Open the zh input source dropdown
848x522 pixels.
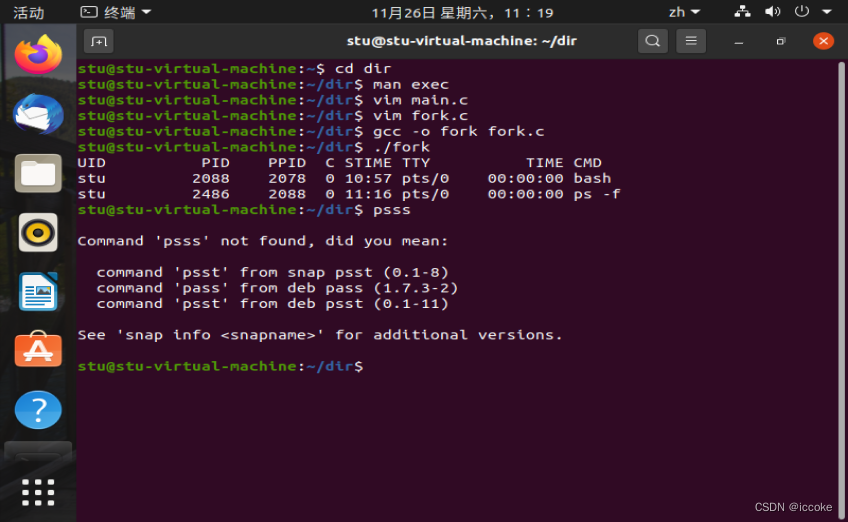point(684,12)
